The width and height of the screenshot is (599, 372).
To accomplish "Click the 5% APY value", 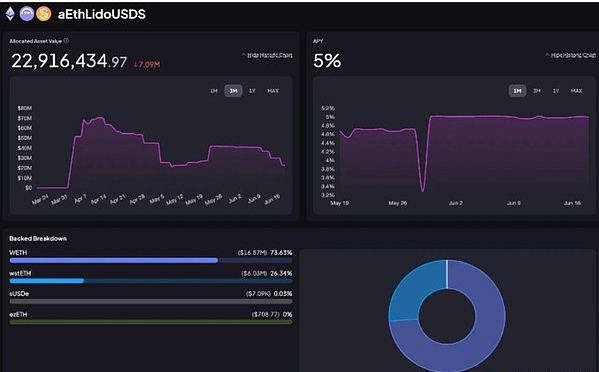I will [x=327, y=61].
